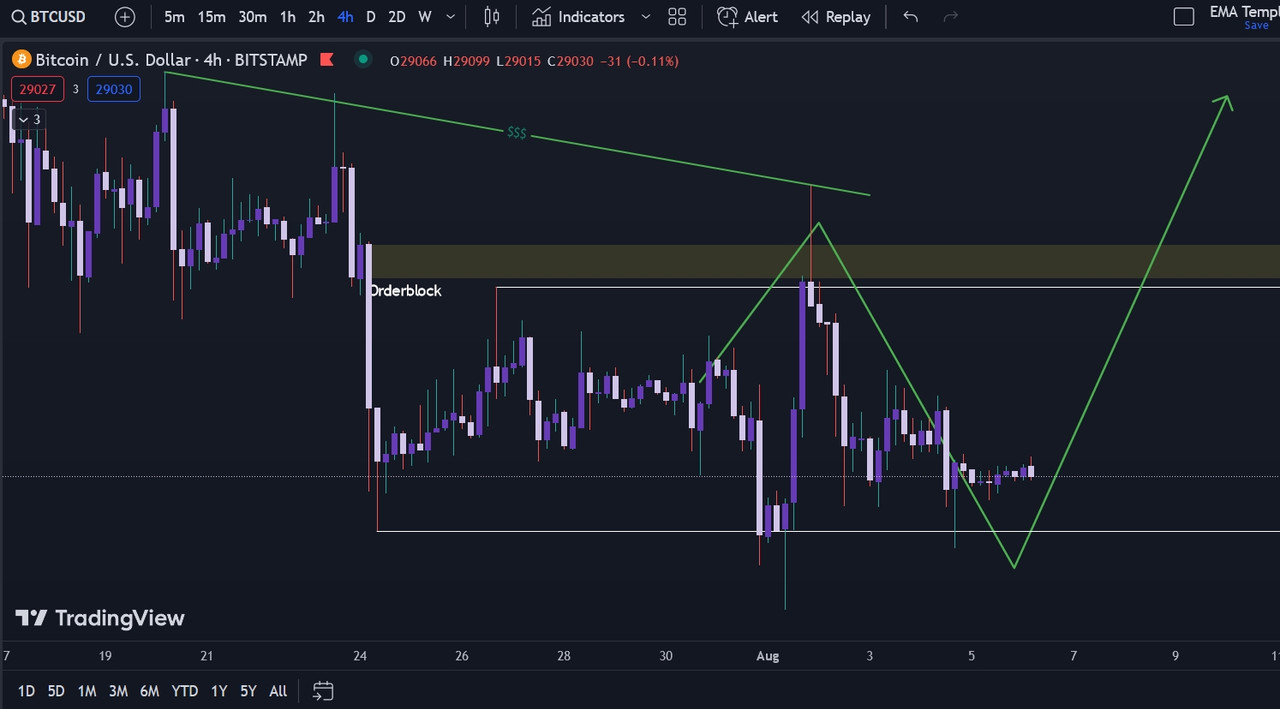Click the Bitcoin coin logo icon

(x=21, y=60)
